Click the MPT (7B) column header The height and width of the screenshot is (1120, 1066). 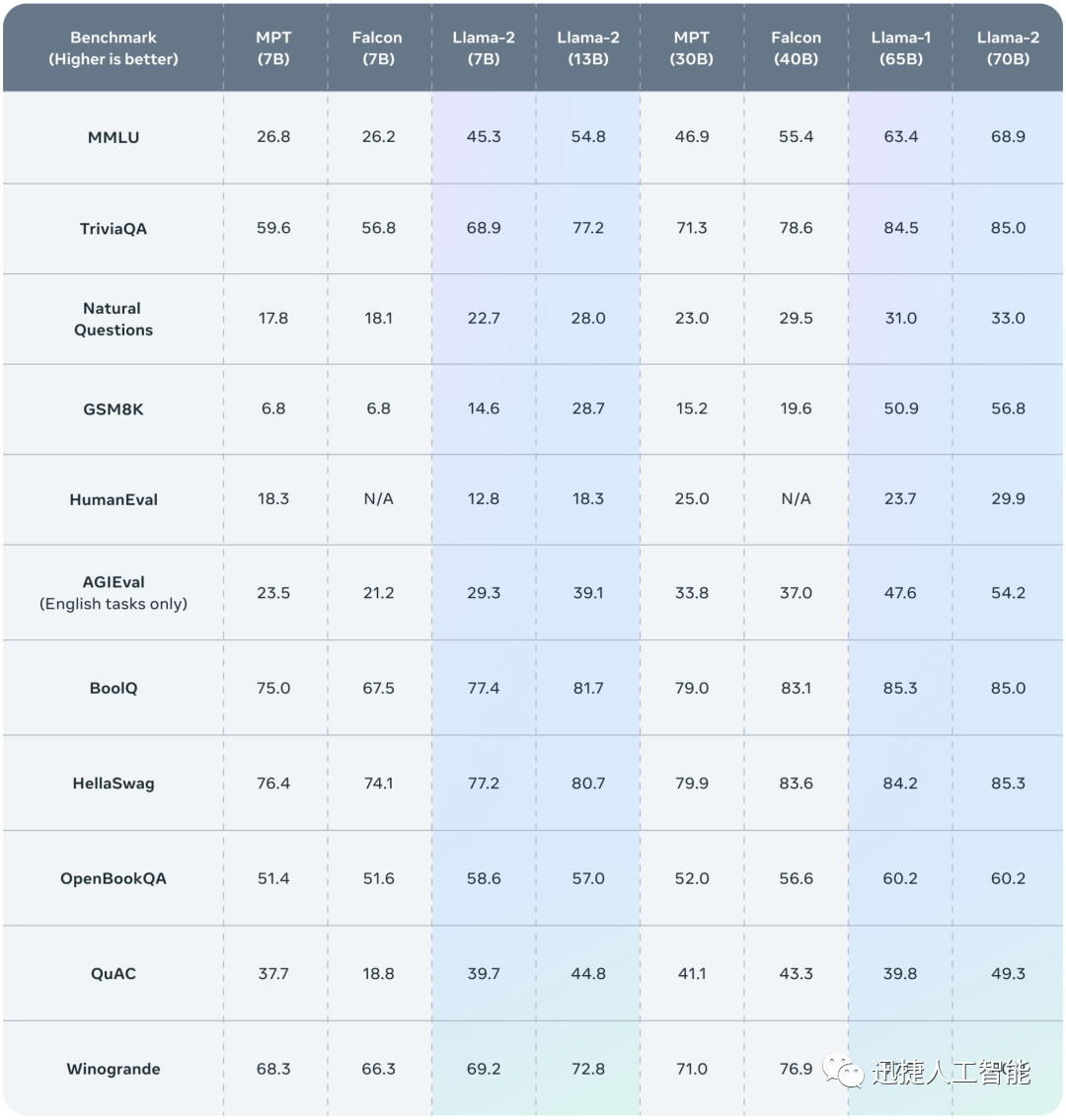[273, 48]
